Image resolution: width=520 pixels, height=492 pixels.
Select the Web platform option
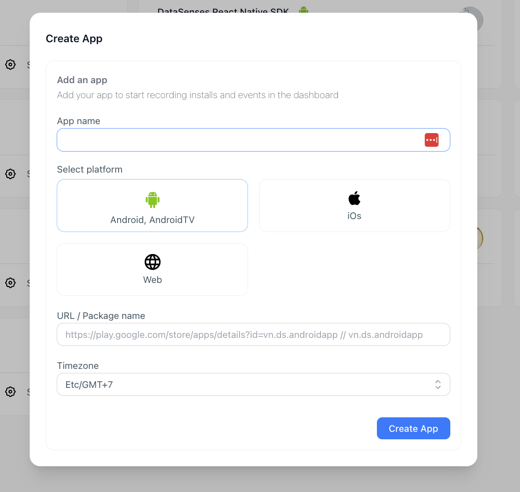click(x=152, y=269)
